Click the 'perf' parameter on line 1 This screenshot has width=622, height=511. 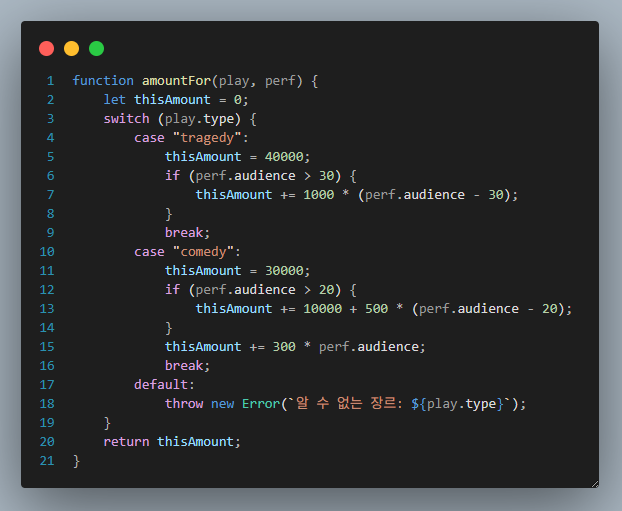pos(280,81)
